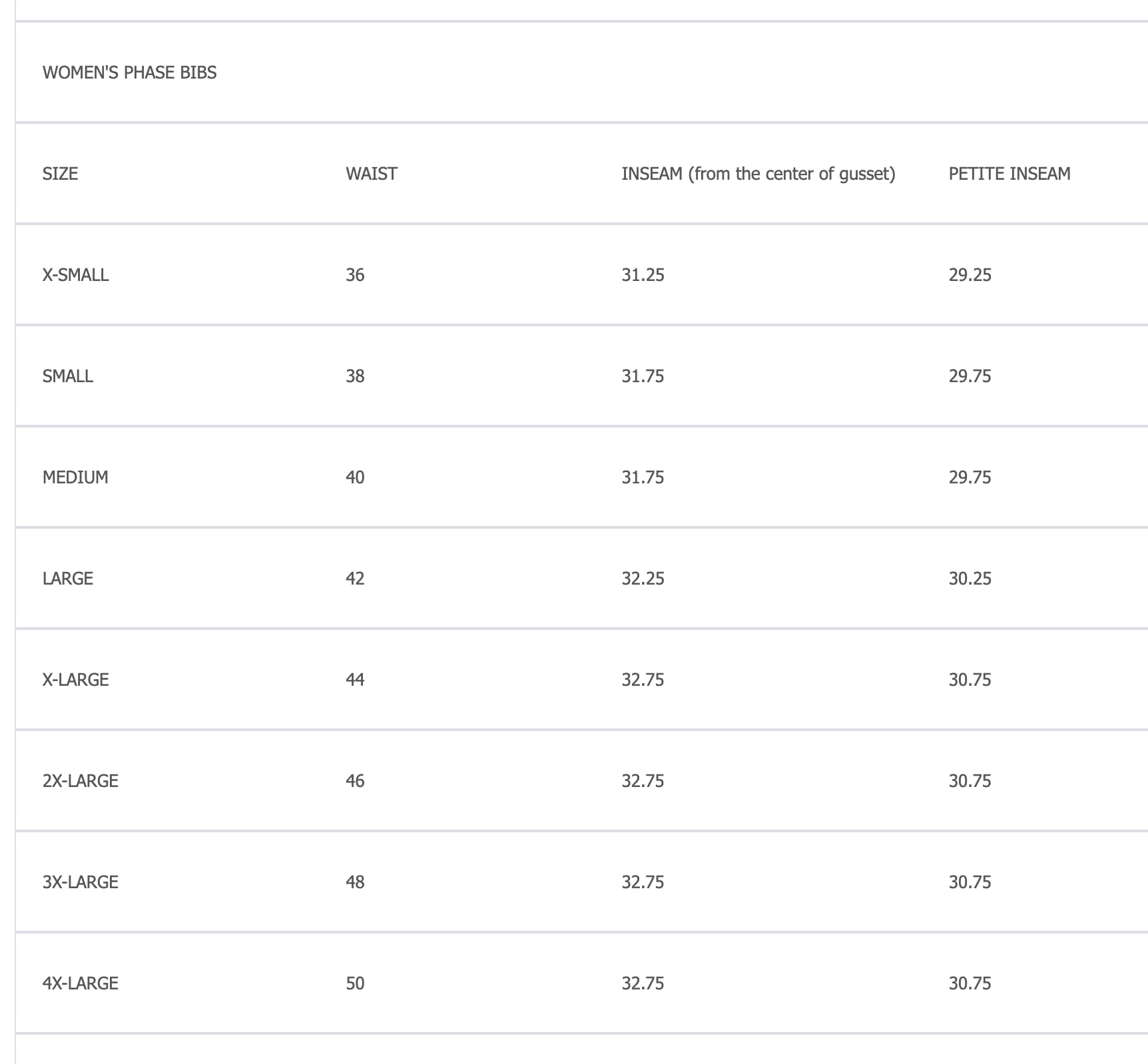Click the SIZE column header
This screenshot has height=1064, width=1148.
[x=60, y=174]
